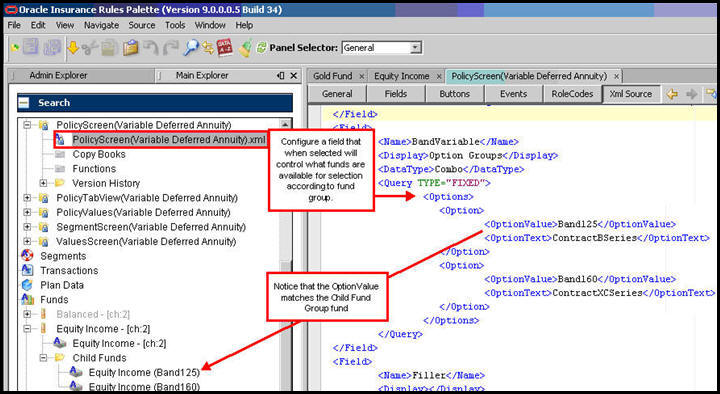
Task: Open the Panel Selector dropdown
Action: coord(415,48)
